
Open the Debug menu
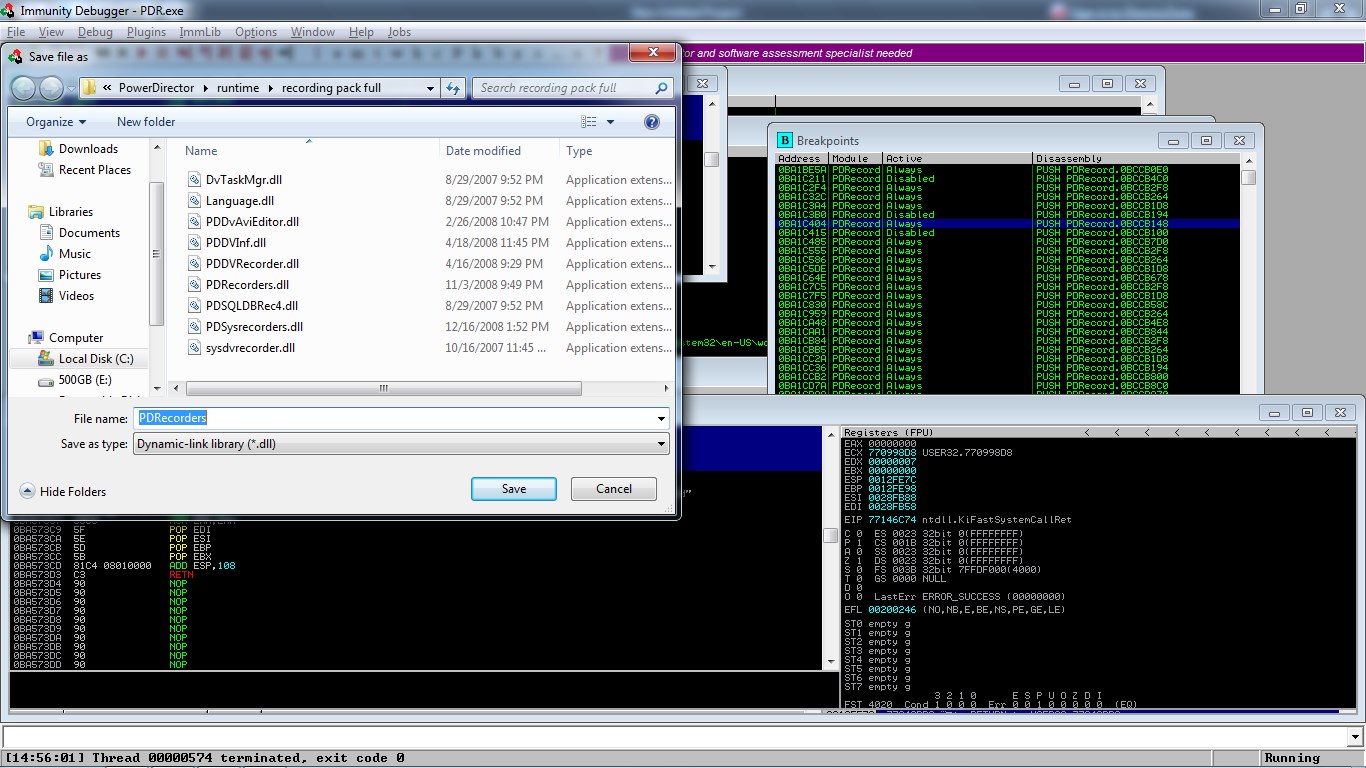(x=96, y=32)
